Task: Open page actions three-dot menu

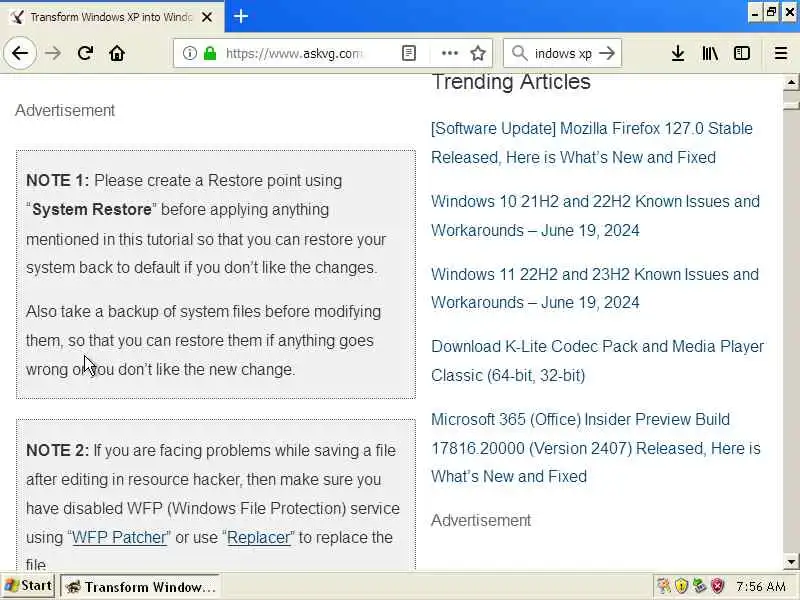Action: pyautogui.click(x=449, y=53)
